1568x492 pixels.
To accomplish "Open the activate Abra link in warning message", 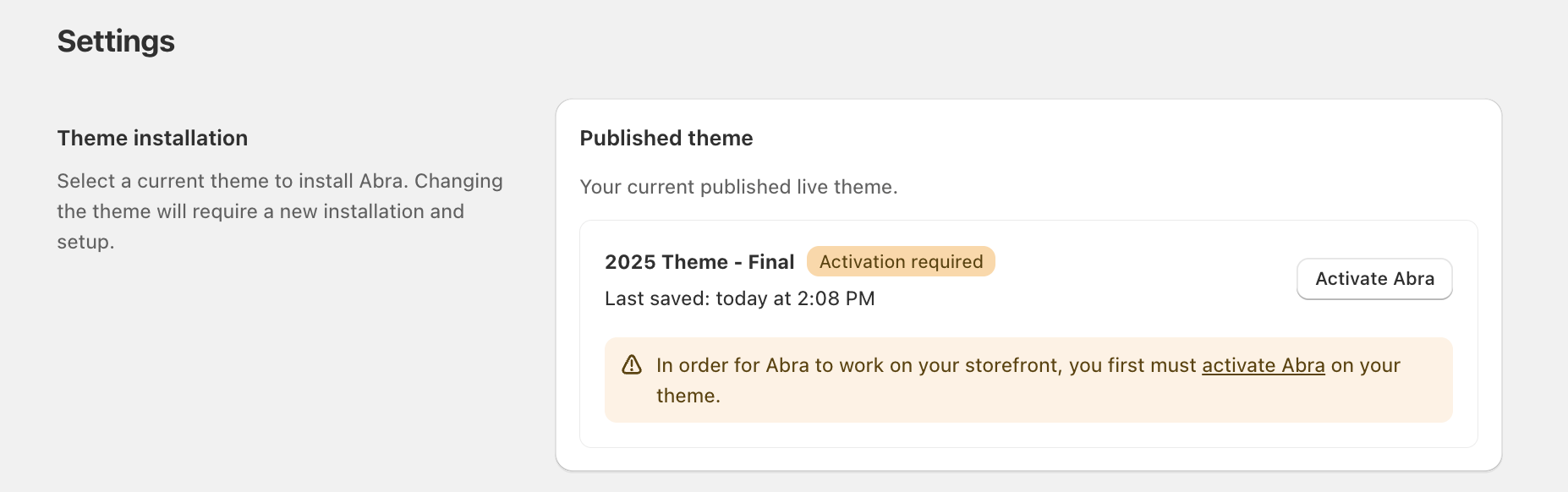I will [x=1263, y=364].
